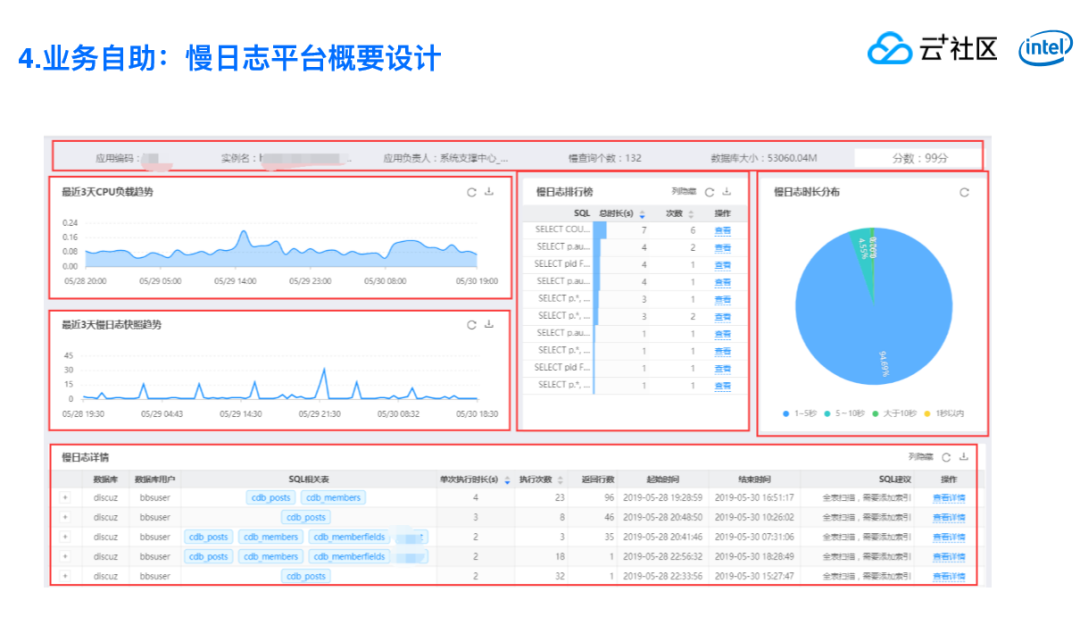Refresh the 慢日志排行榜 table

click(x=709, y=192)
